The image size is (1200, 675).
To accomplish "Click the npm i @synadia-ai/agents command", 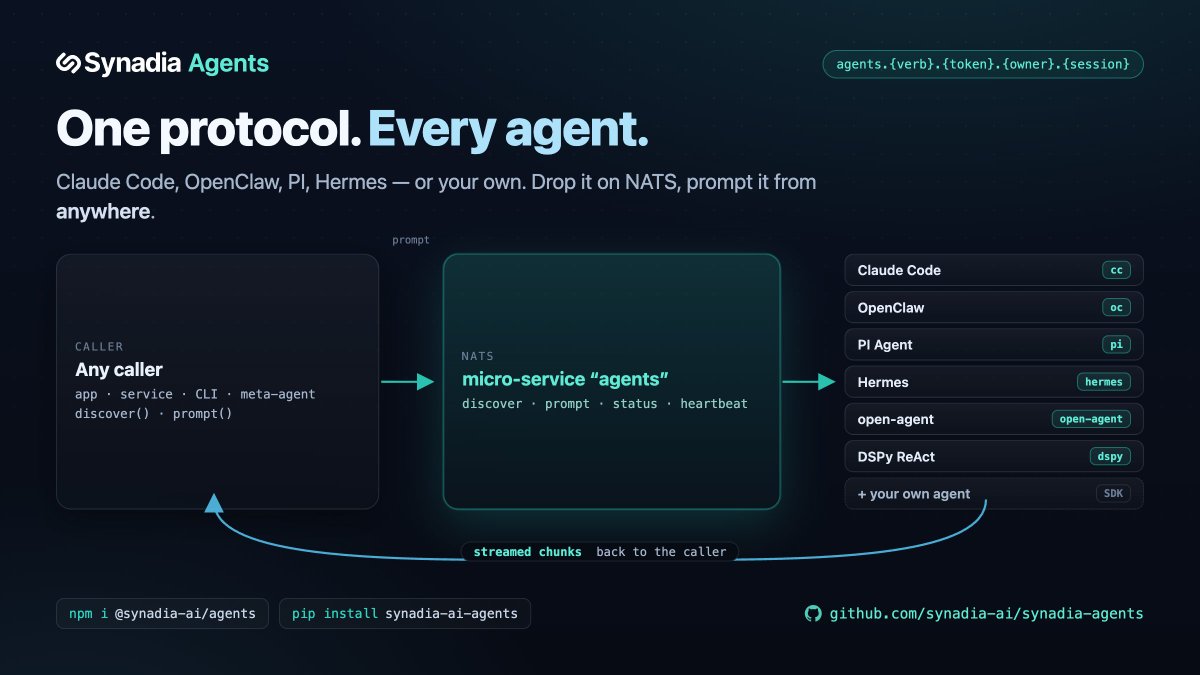I will pos(163,613).
